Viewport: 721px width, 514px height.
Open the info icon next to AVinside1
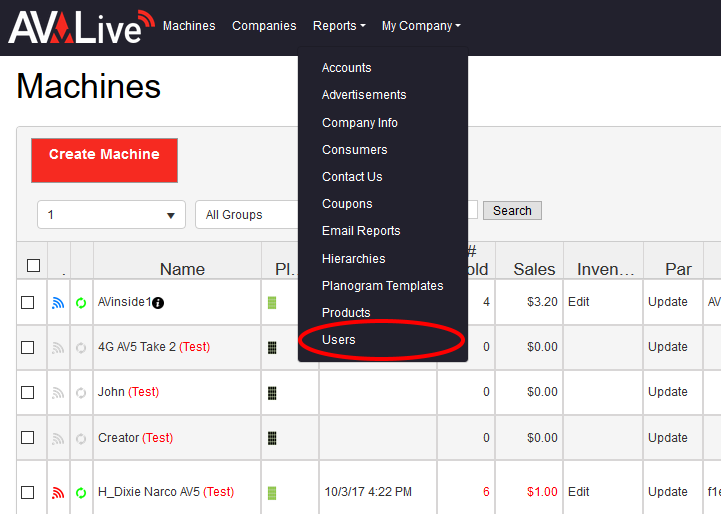click(x=158, y=303)
